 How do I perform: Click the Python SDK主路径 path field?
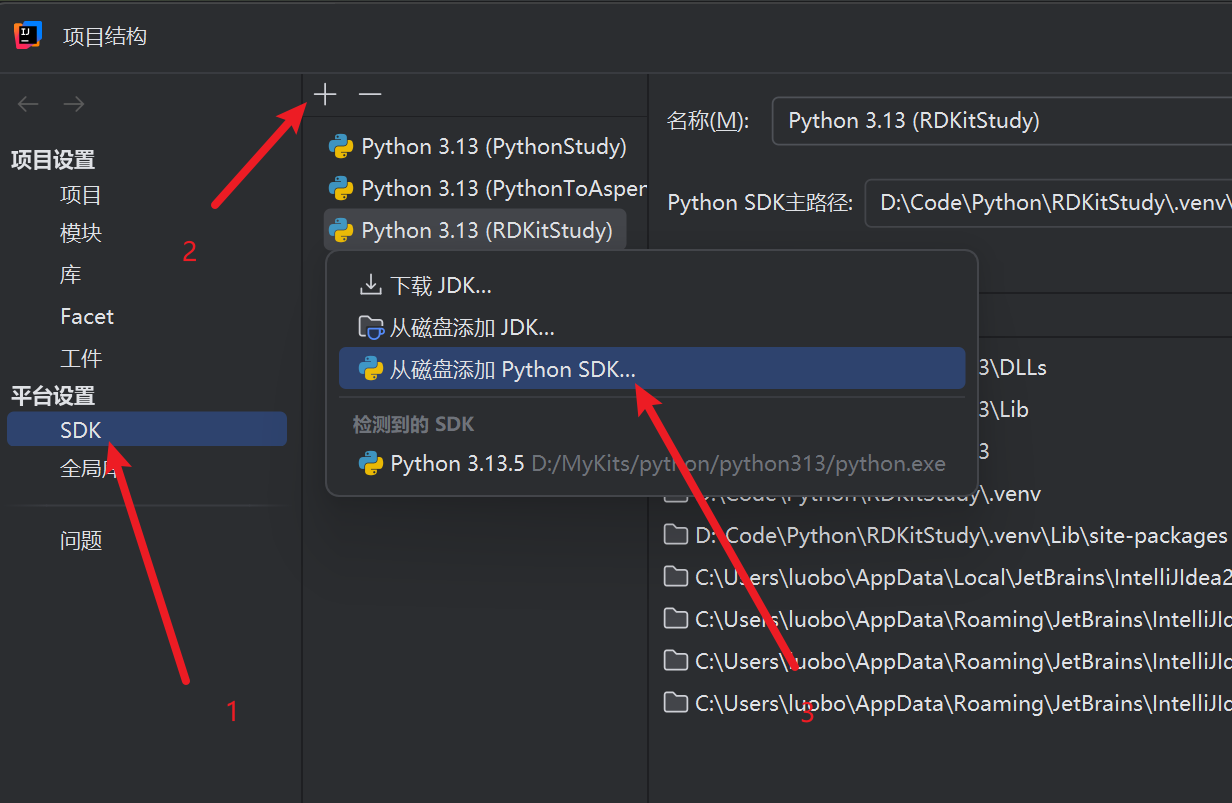[x=1048, y=203]
